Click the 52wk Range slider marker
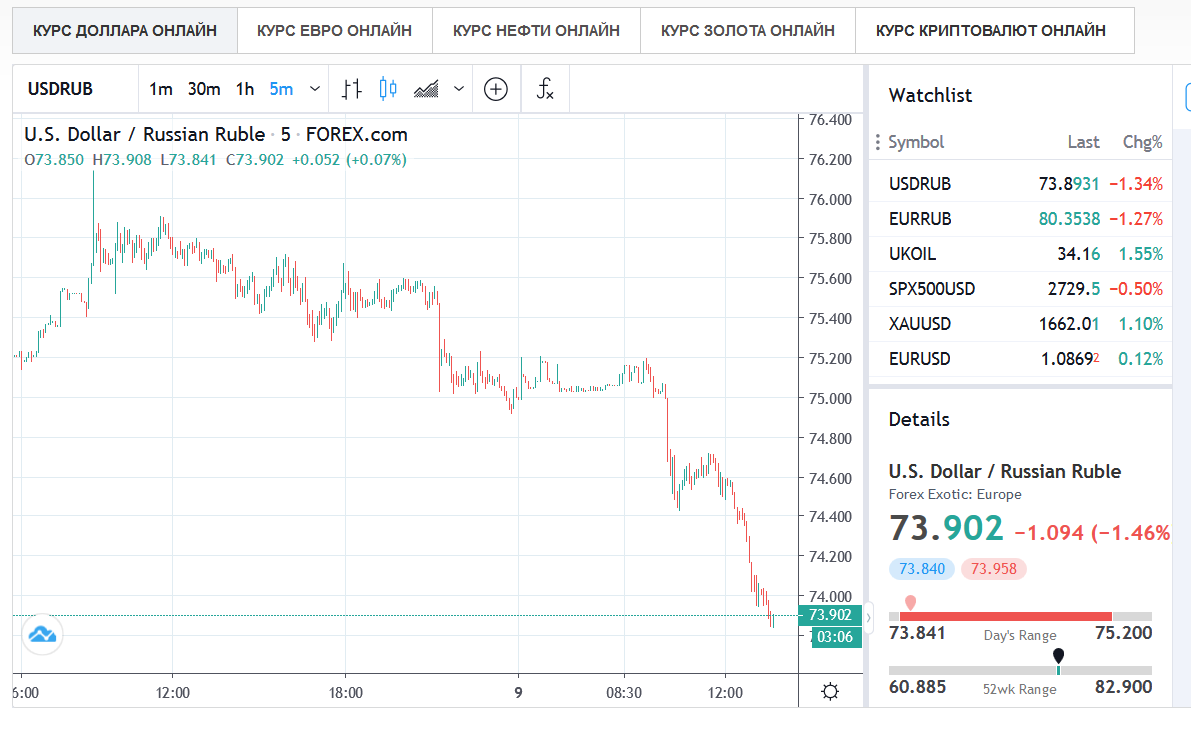Image resolution: width=1191 pixels, height=732 pixels. pos(1058,658)
